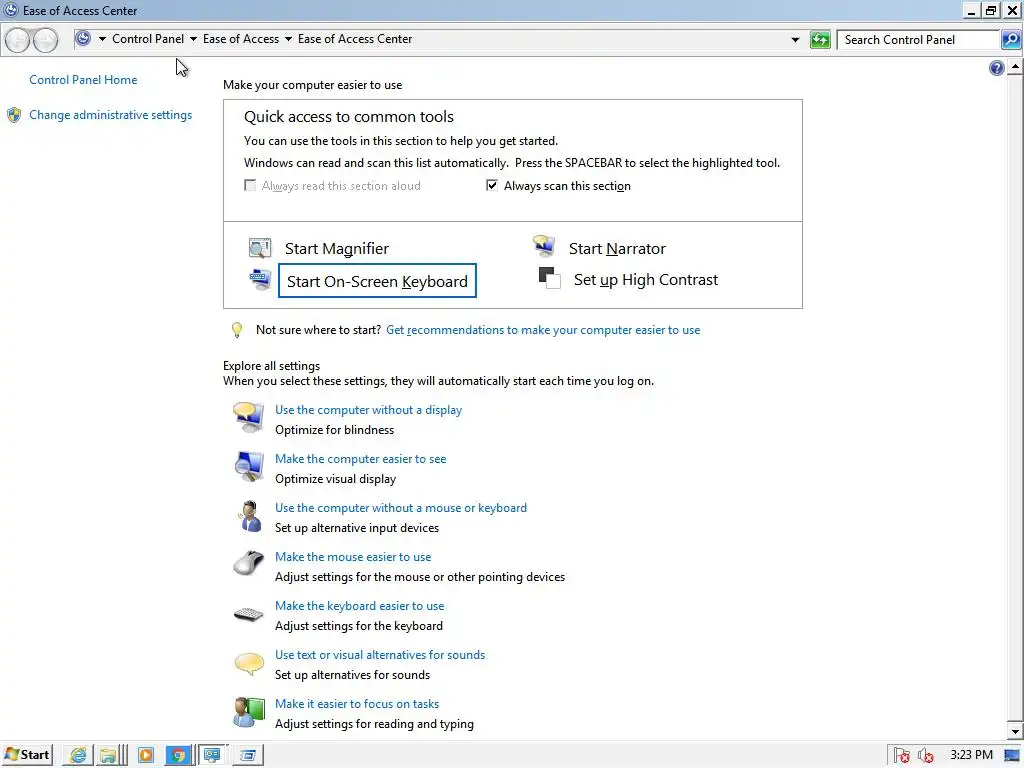Open Use the computer without a mouse or keyboard
This screenshot has width=1024, height=768.
(x=400, y=507)
